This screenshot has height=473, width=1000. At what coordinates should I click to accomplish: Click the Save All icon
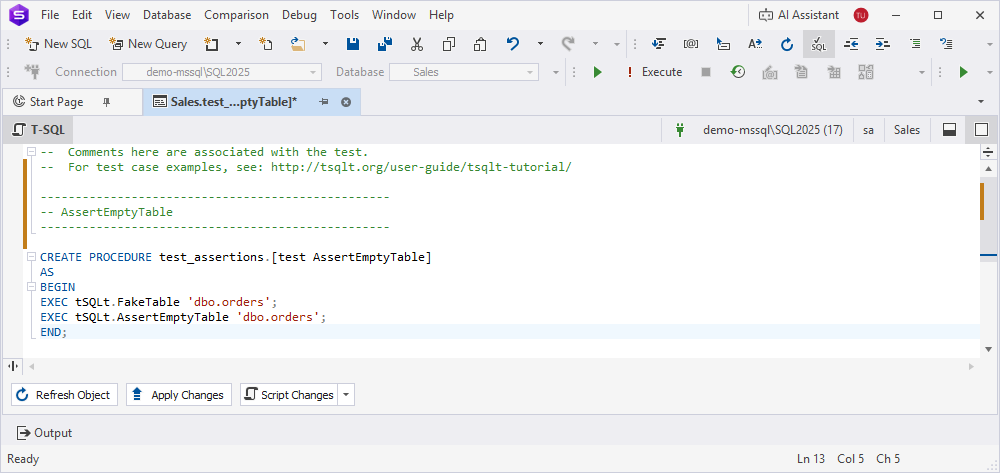tap(385, 44)
